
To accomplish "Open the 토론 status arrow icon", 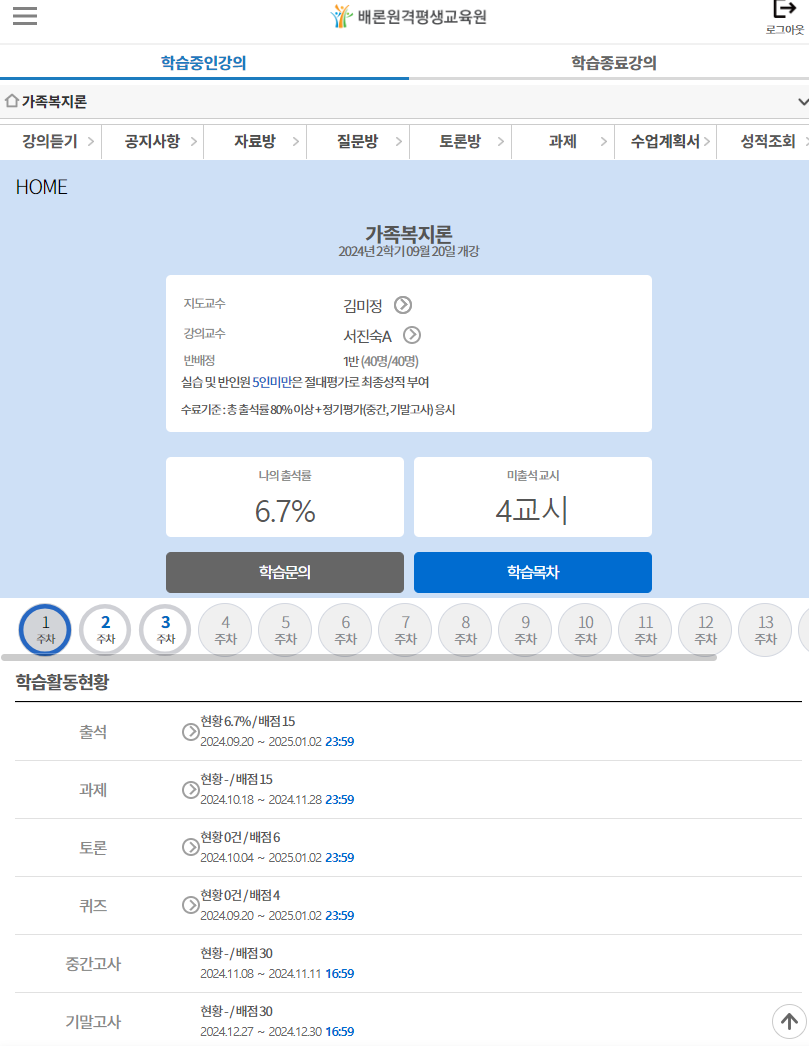I will (190, 848).
